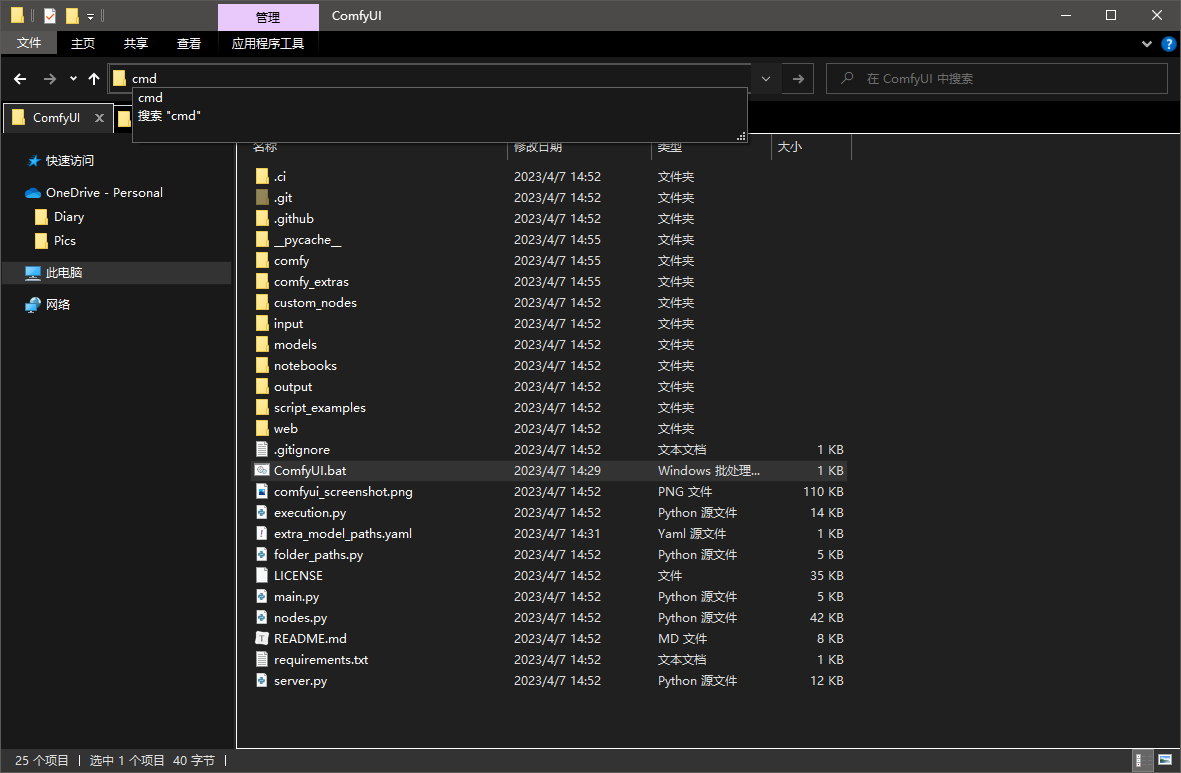Open the blue help icon

pyautogui.click(x=1168, y=44)
